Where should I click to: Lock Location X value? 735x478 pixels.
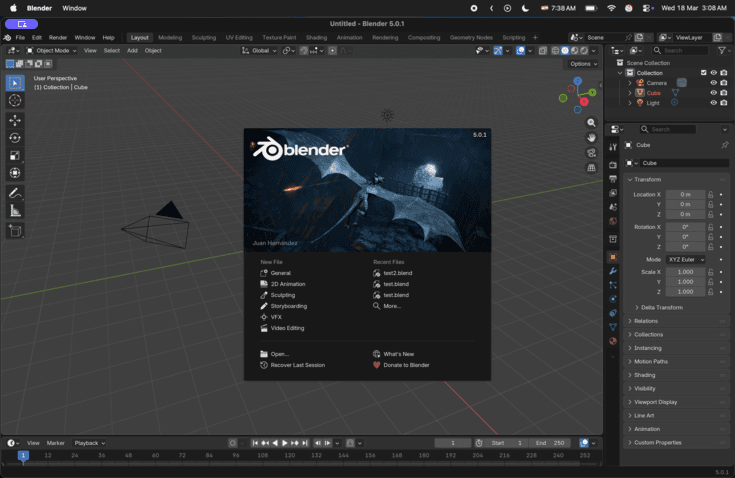pyautogui.click(x=711, y=194)
